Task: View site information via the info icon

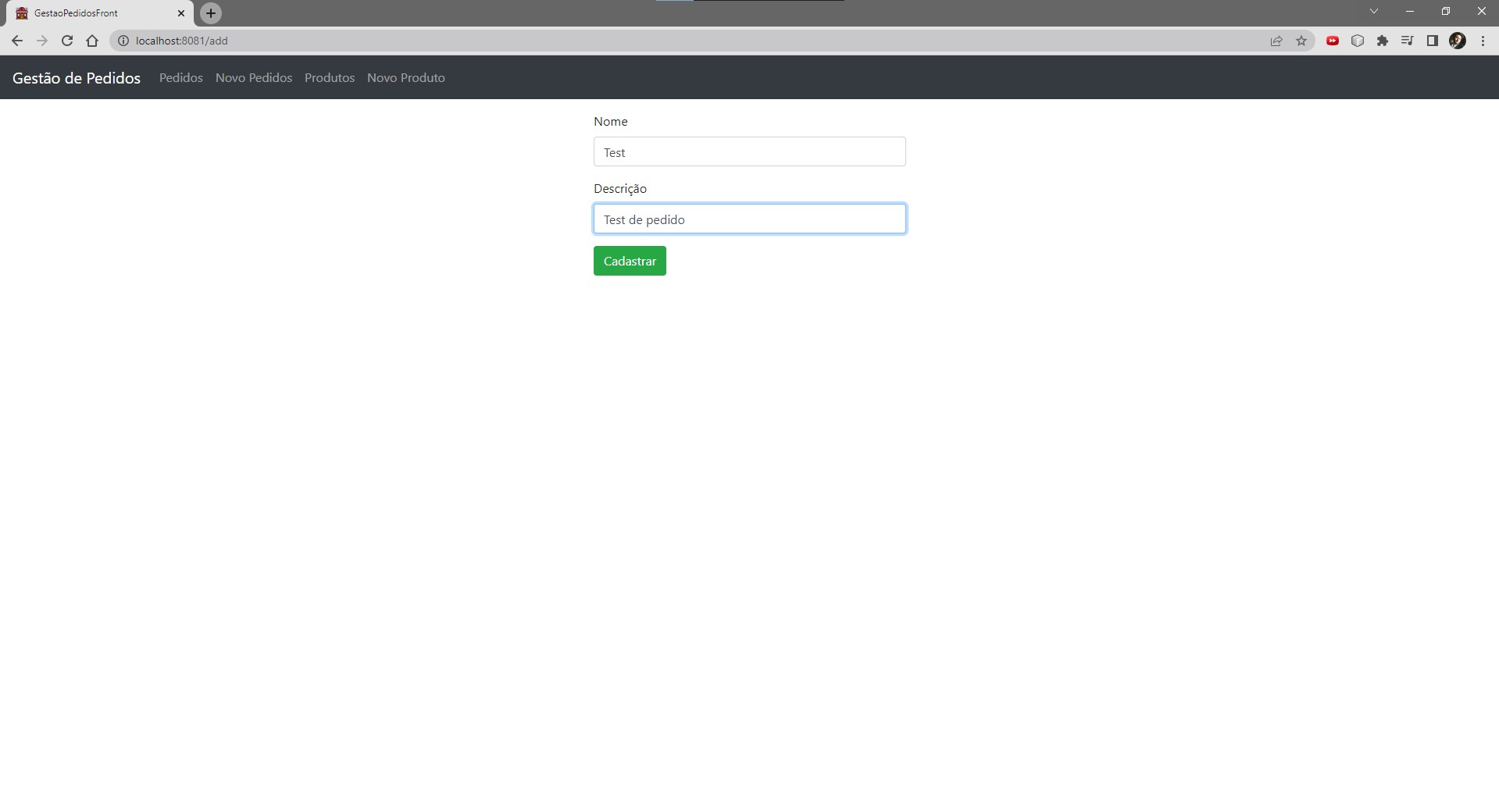Action: point(123,41)
